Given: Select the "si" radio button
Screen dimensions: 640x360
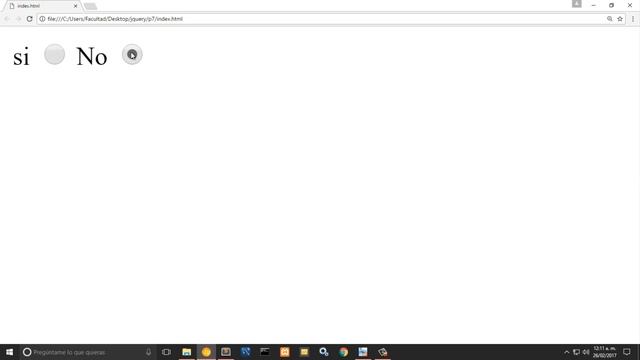Looking at the screenshot, I should pos(54,54).
